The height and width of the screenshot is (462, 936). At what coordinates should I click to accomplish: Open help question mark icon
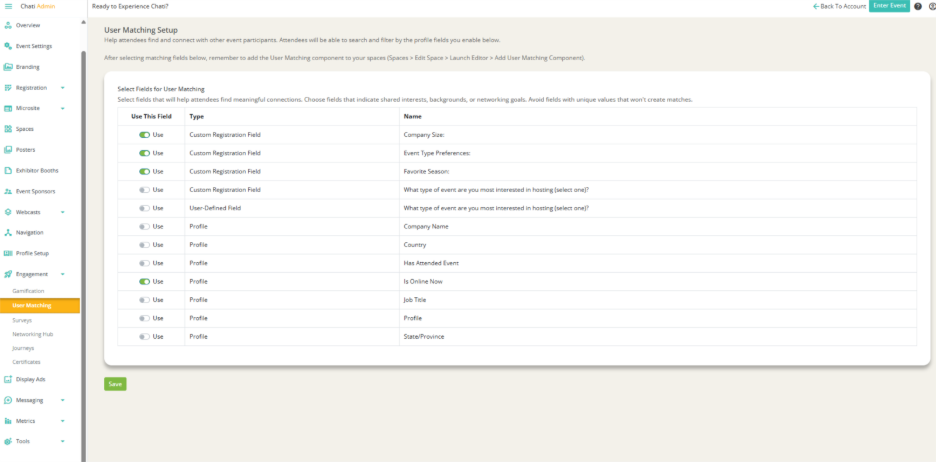[918, 6]
